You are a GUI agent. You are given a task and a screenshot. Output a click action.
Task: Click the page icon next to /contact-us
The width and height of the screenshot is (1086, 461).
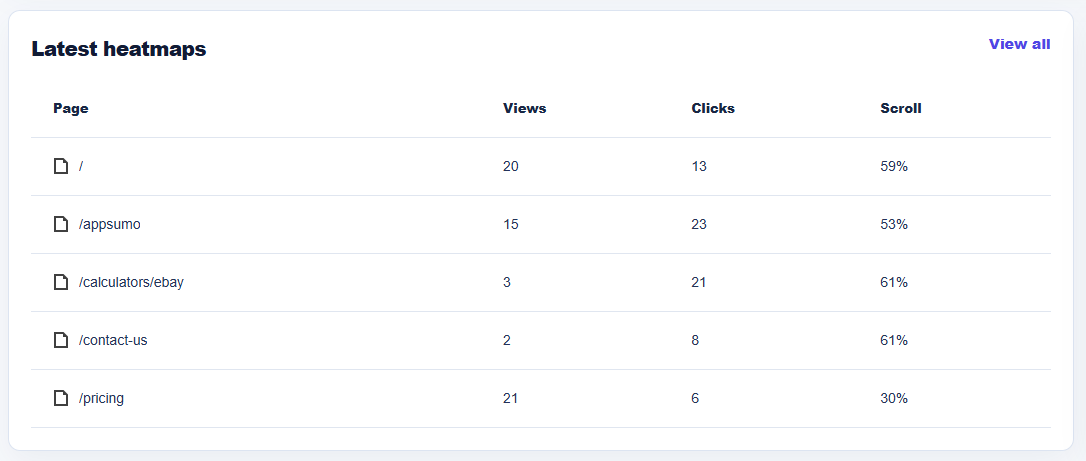coord(61,341)
